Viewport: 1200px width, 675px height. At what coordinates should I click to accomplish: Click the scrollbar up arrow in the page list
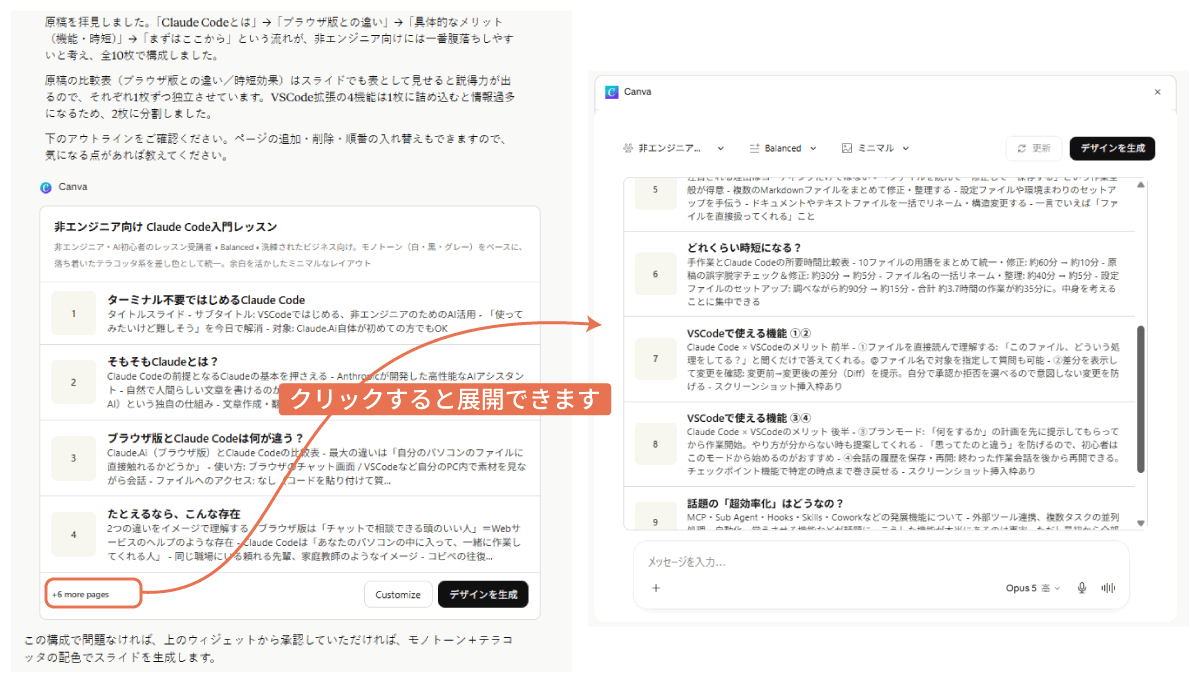(x=1141, y=185)
